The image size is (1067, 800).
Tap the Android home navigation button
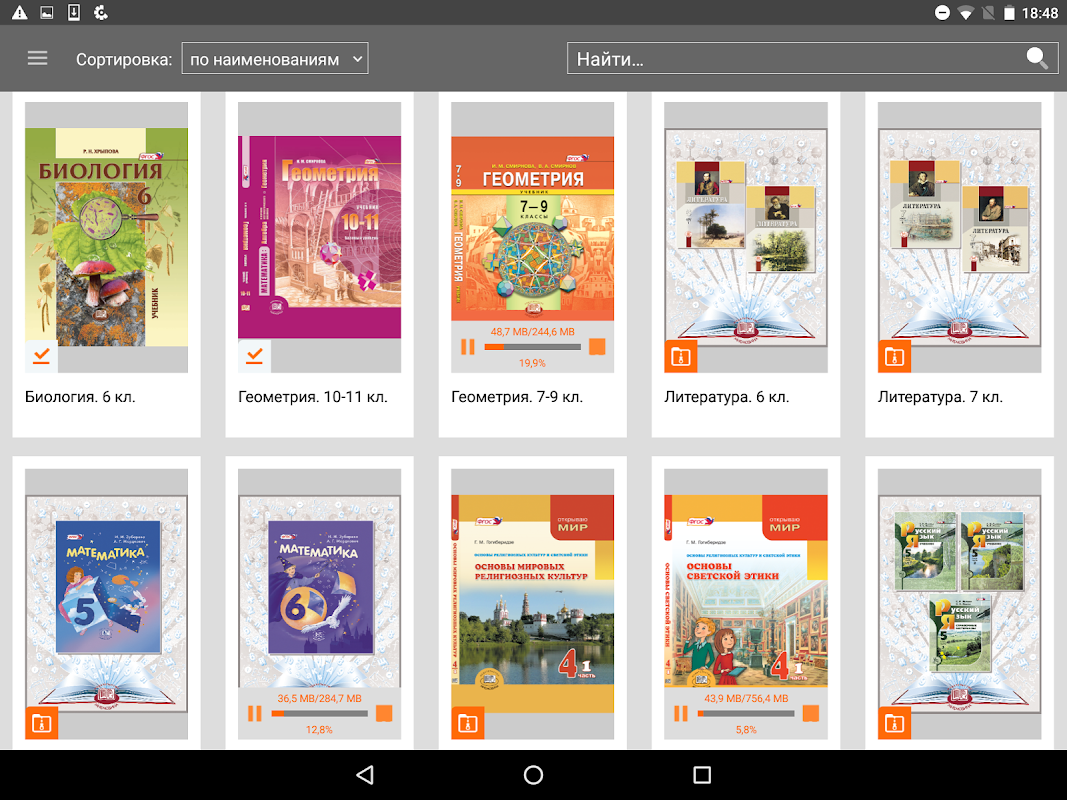point(534,775)
